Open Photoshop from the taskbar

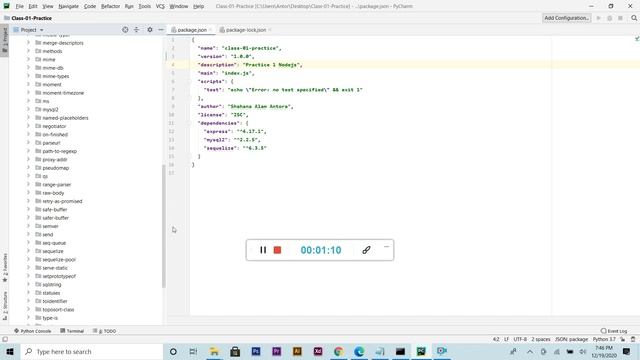click(256, 351)
